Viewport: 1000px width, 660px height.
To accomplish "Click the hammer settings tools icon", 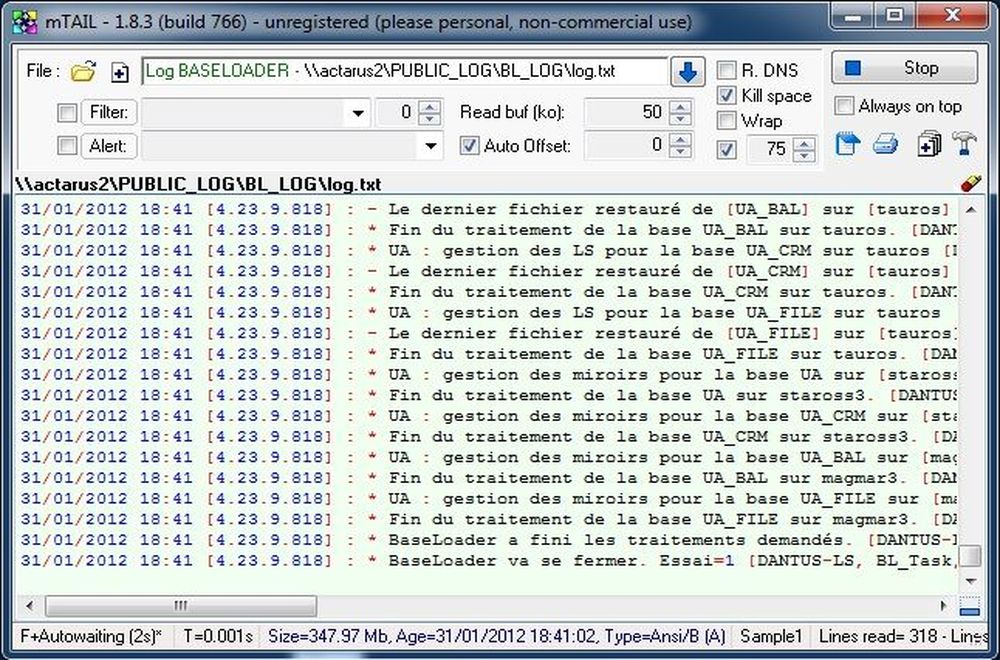I will (x=964, y=145).
